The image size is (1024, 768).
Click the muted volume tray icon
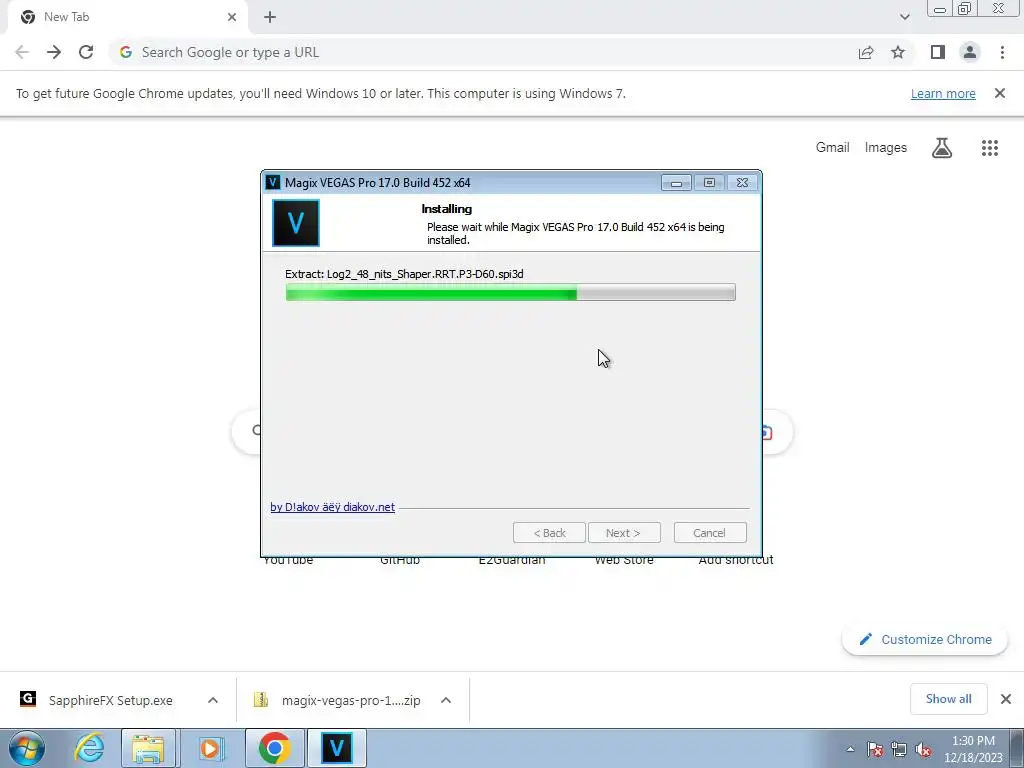[x=923, y=749]
